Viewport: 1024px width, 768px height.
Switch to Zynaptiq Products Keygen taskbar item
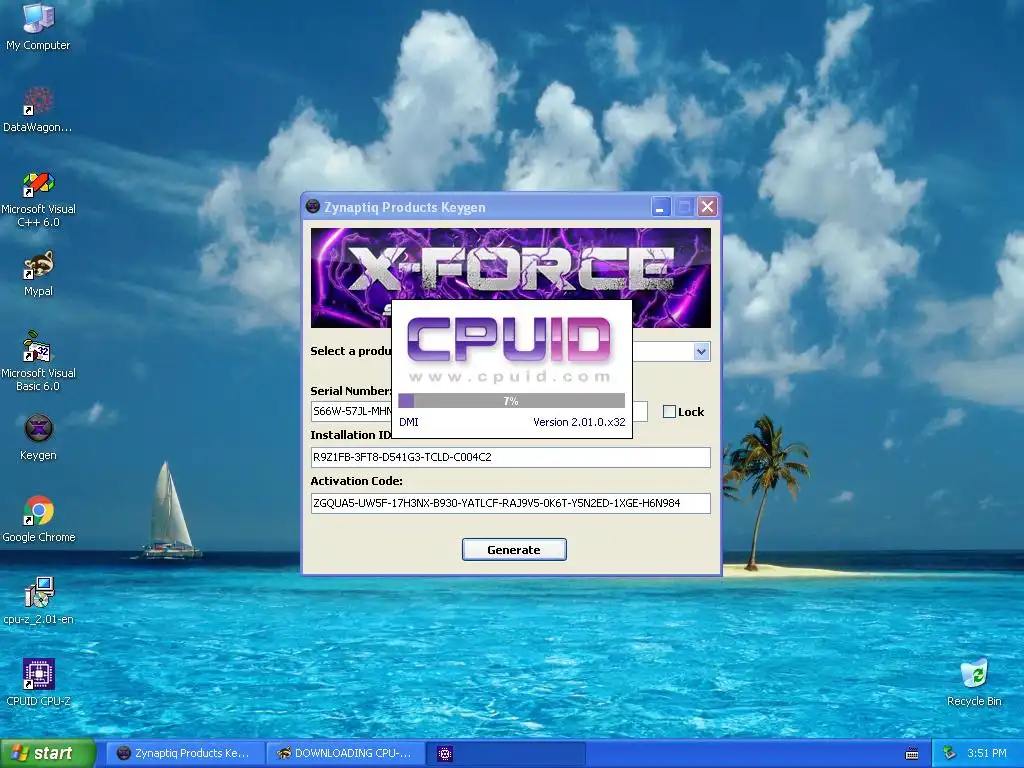(x=185, y=754)
